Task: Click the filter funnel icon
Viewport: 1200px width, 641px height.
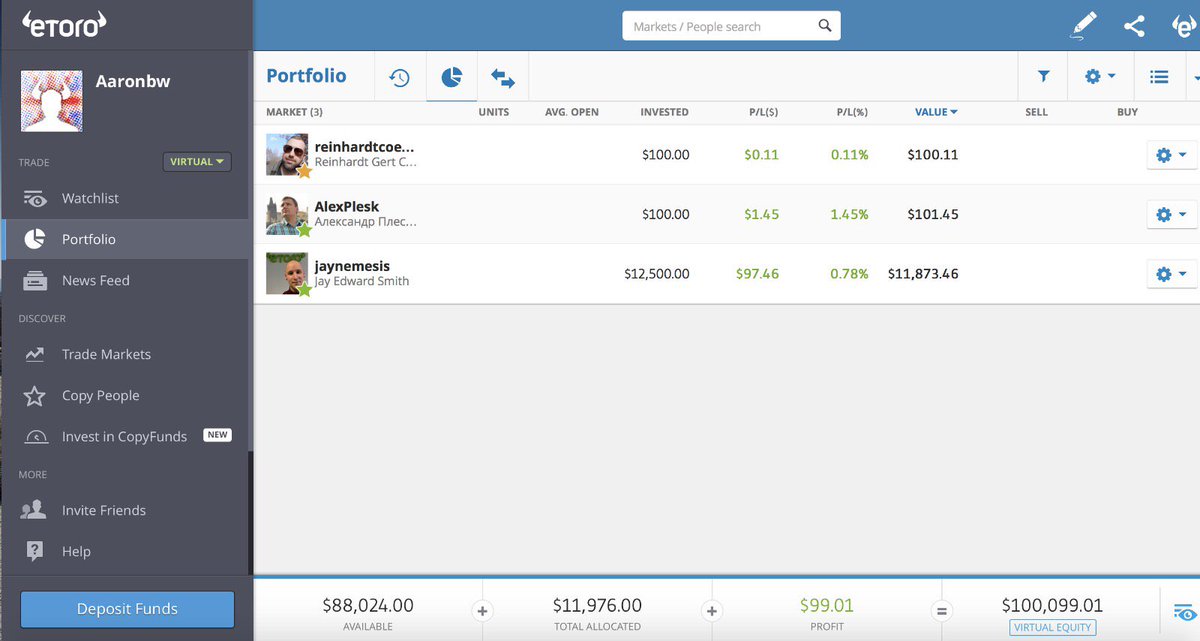Action: coord(1043,76)
